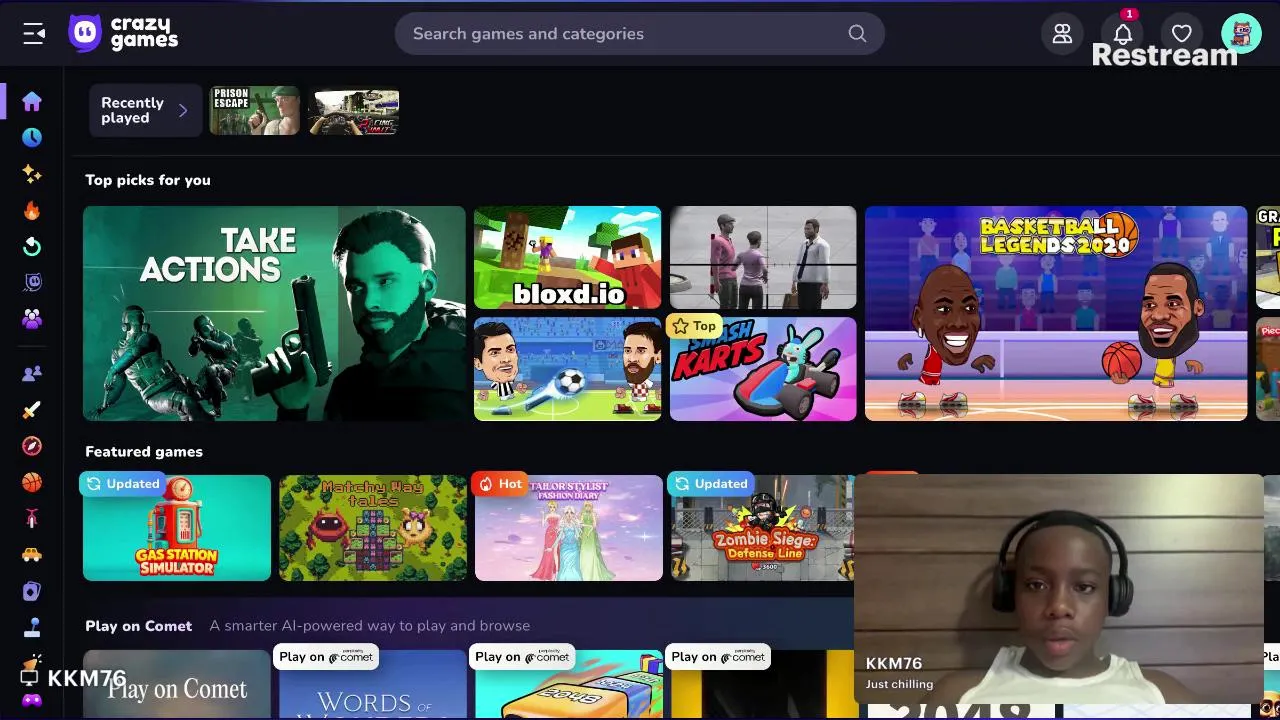
Task: Open 2 Player category icon in sidebar
Action: pos(32,373)
